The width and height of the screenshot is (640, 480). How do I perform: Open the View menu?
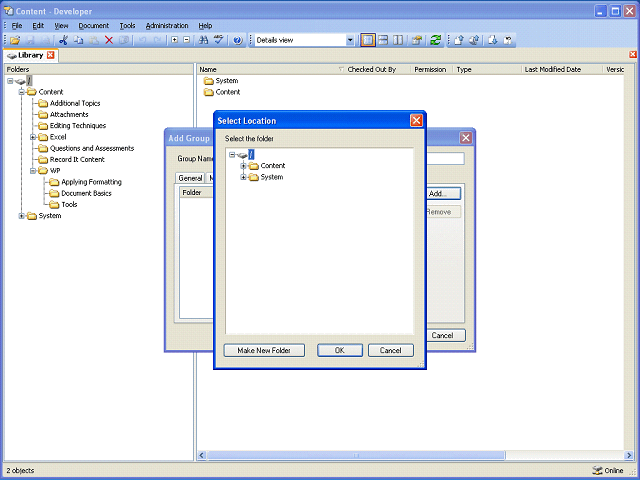pos(61,26)
